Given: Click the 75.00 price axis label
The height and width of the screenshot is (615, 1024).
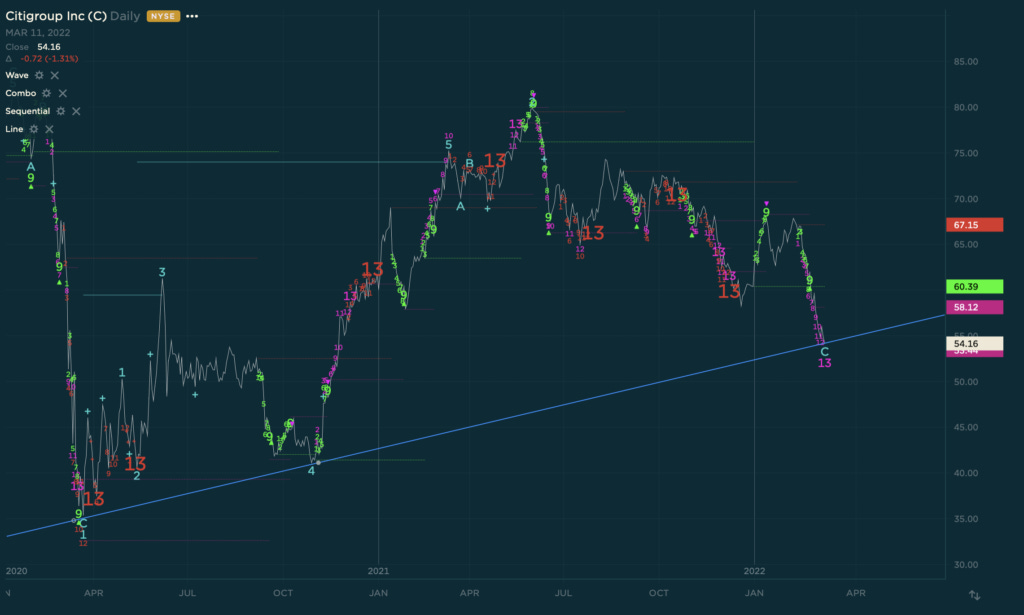Looking at the screenshot, I should pyautogui.click(x=966, y=153).
